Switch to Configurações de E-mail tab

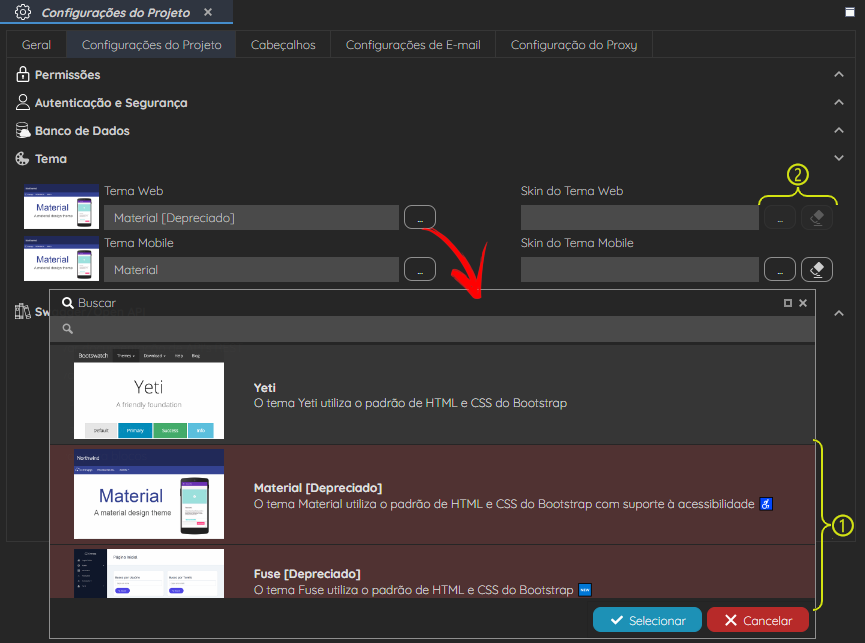413,45
